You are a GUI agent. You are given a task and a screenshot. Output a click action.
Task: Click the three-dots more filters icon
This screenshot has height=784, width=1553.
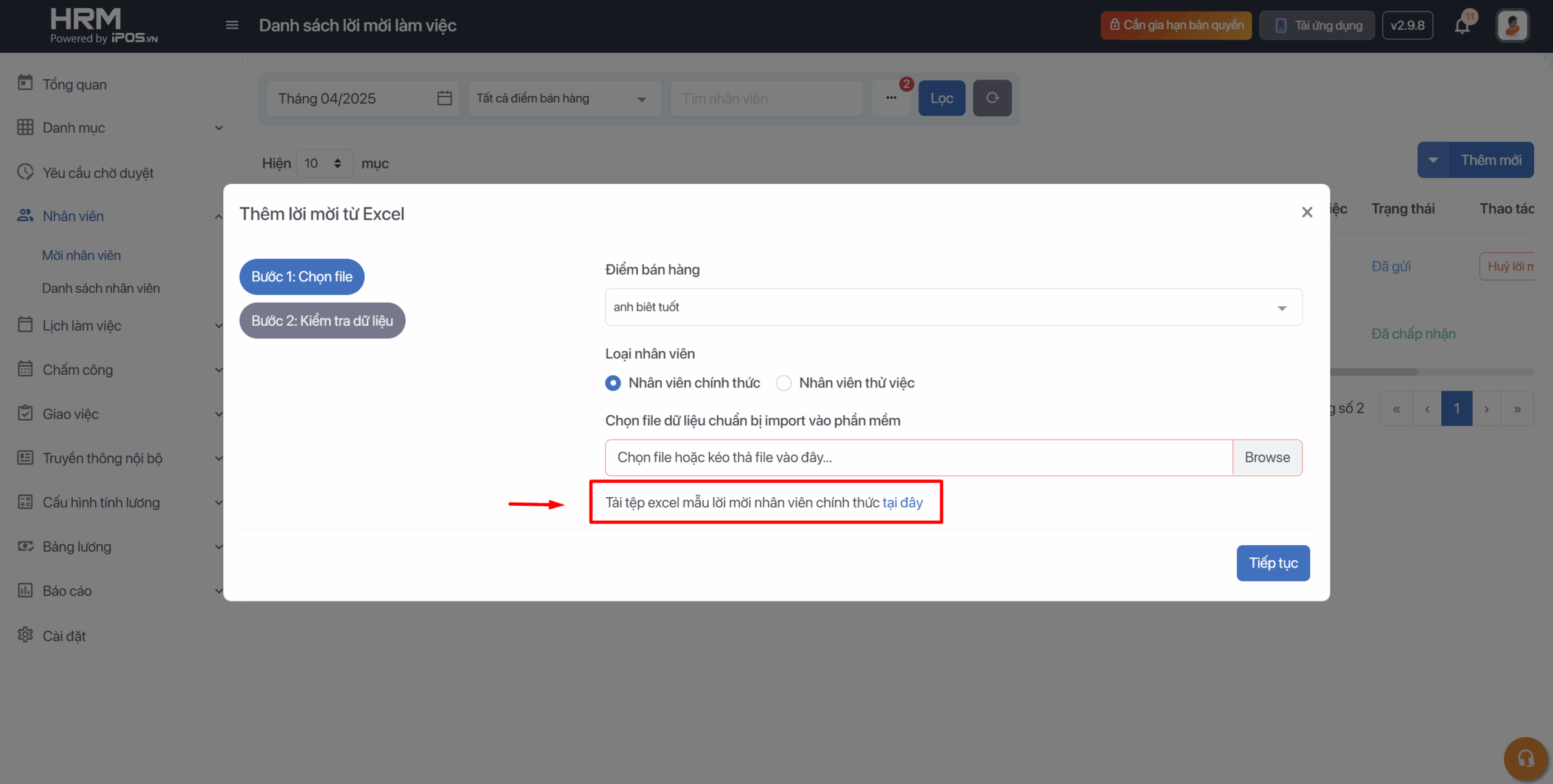(x=891, y=98)
